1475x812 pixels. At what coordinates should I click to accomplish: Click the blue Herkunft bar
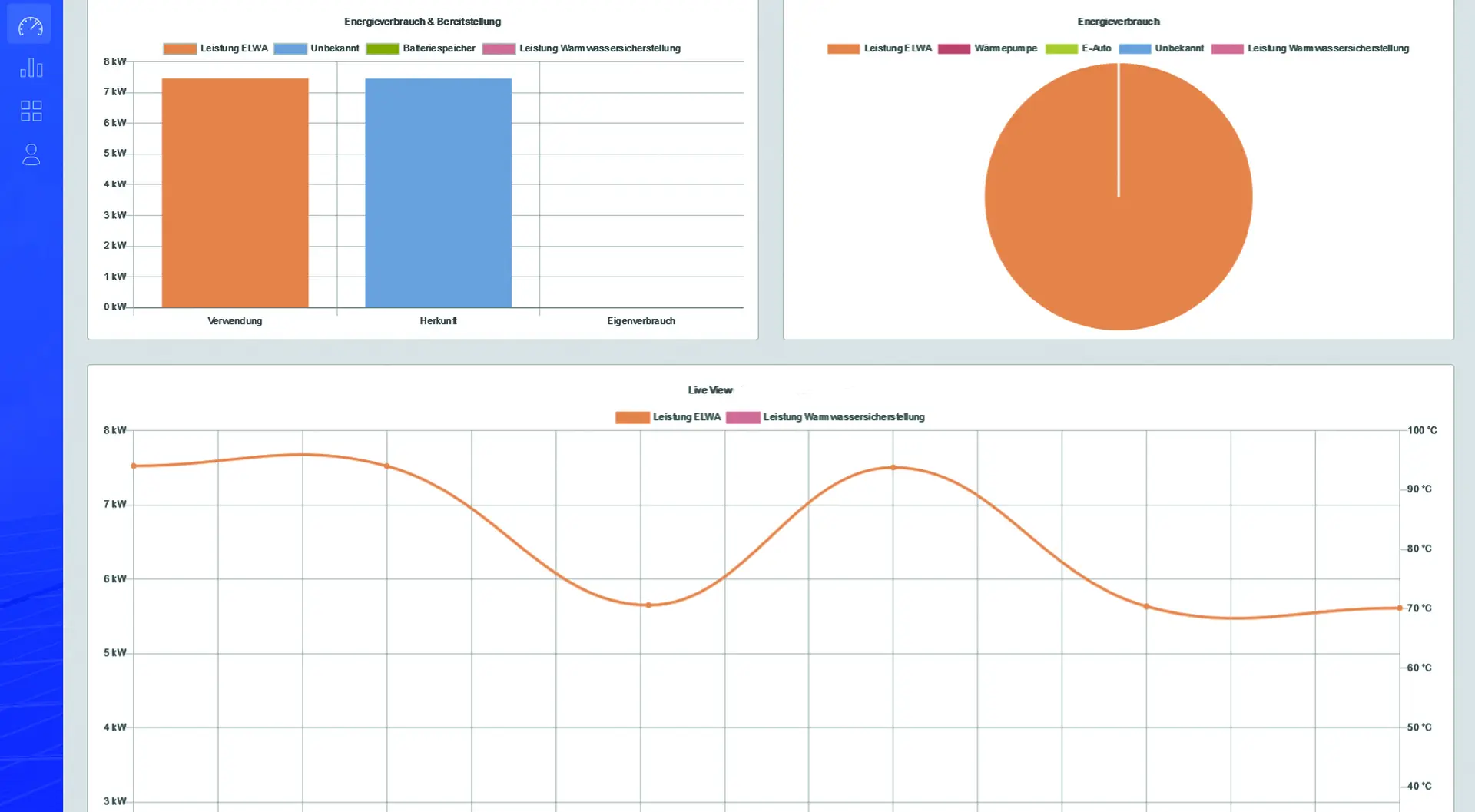click(438, 193)
